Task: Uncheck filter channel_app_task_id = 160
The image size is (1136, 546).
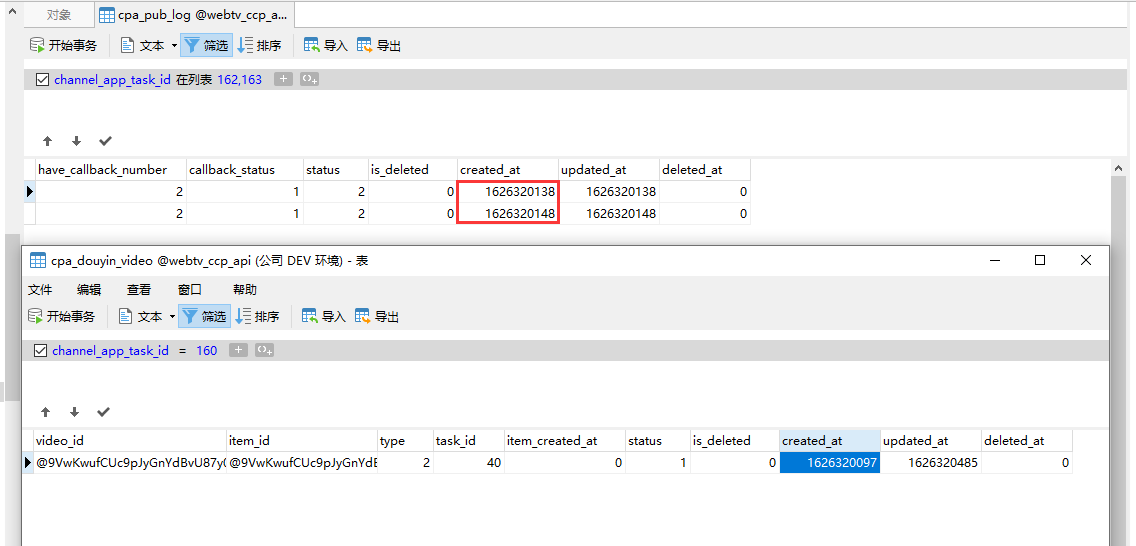Action: click(41, 350)
